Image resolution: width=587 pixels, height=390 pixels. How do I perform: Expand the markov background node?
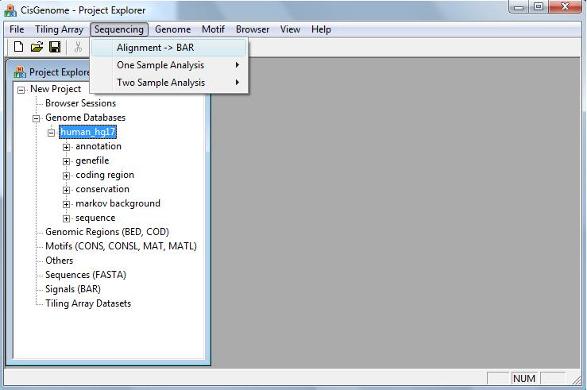66,204
